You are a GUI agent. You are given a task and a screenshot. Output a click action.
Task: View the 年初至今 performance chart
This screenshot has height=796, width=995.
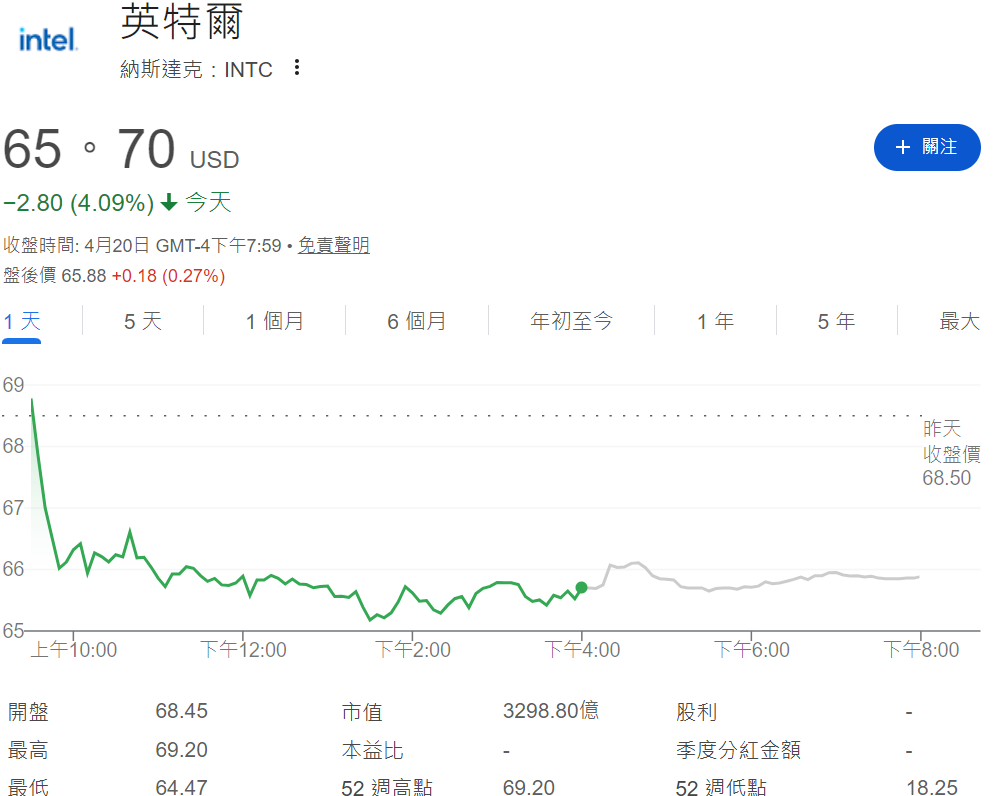point(570,321)
